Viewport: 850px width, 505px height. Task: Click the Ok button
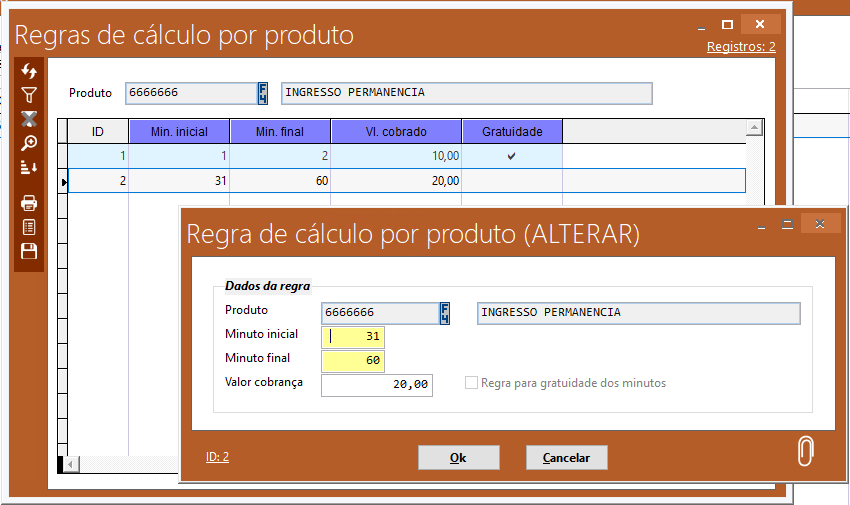click(459, 458)
